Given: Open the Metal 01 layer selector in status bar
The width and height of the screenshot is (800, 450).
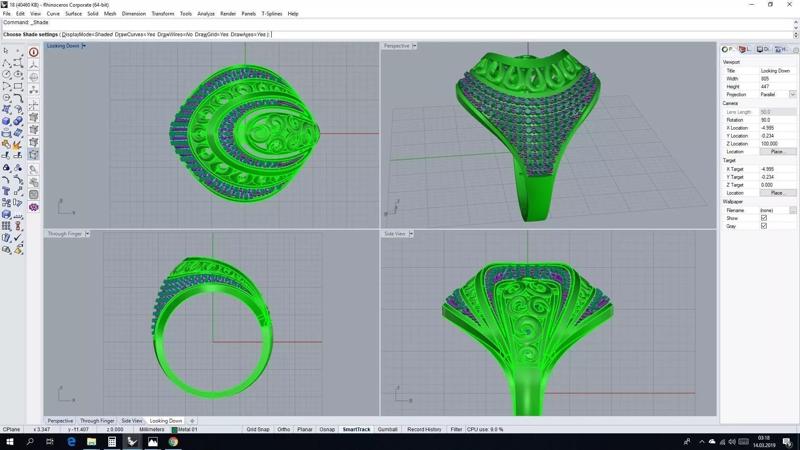Looking at the screenshot, I should click(184, 430).
